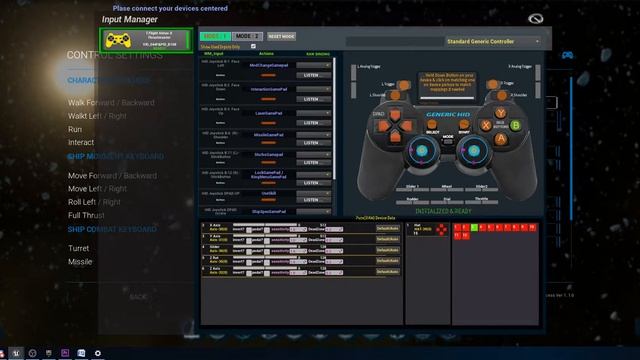This screenshot has width=640, height=360.
Task: Toggle pedal checkbox for X Axis row
Action: [267, 230]
